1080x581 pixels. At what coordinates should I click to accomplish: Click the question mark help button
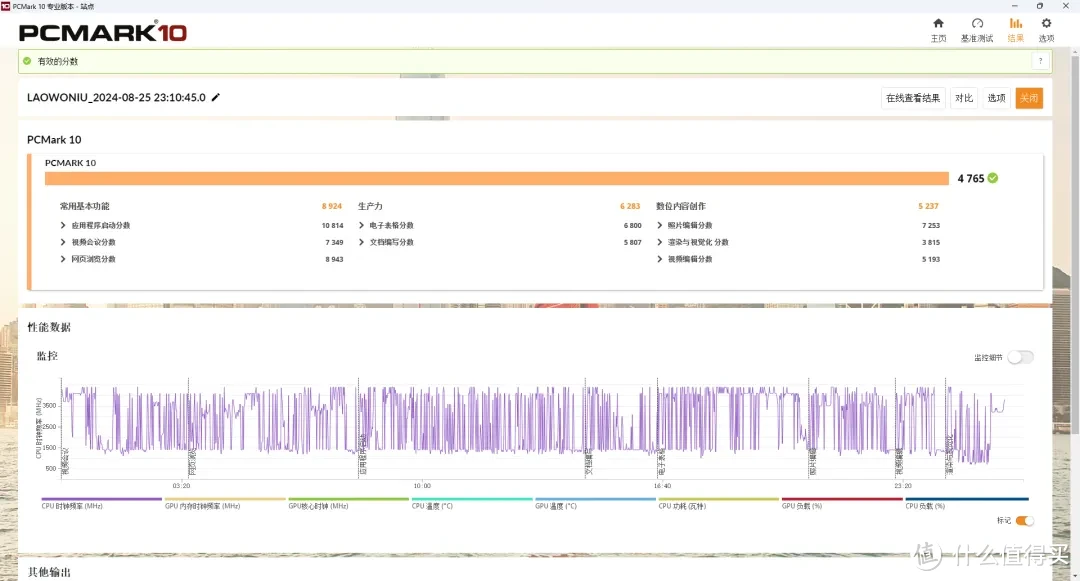pos(1040,61)
